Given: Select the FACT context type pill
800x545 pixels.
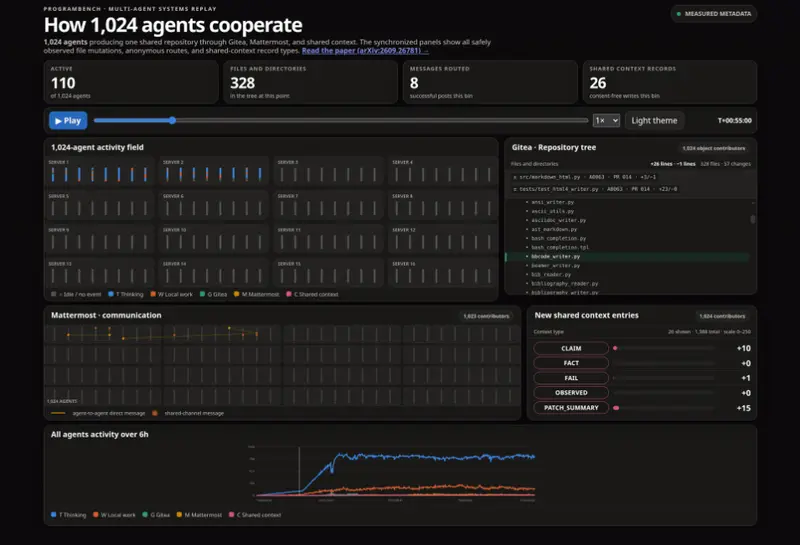Looking at the screenshot, I should point(571,363).
